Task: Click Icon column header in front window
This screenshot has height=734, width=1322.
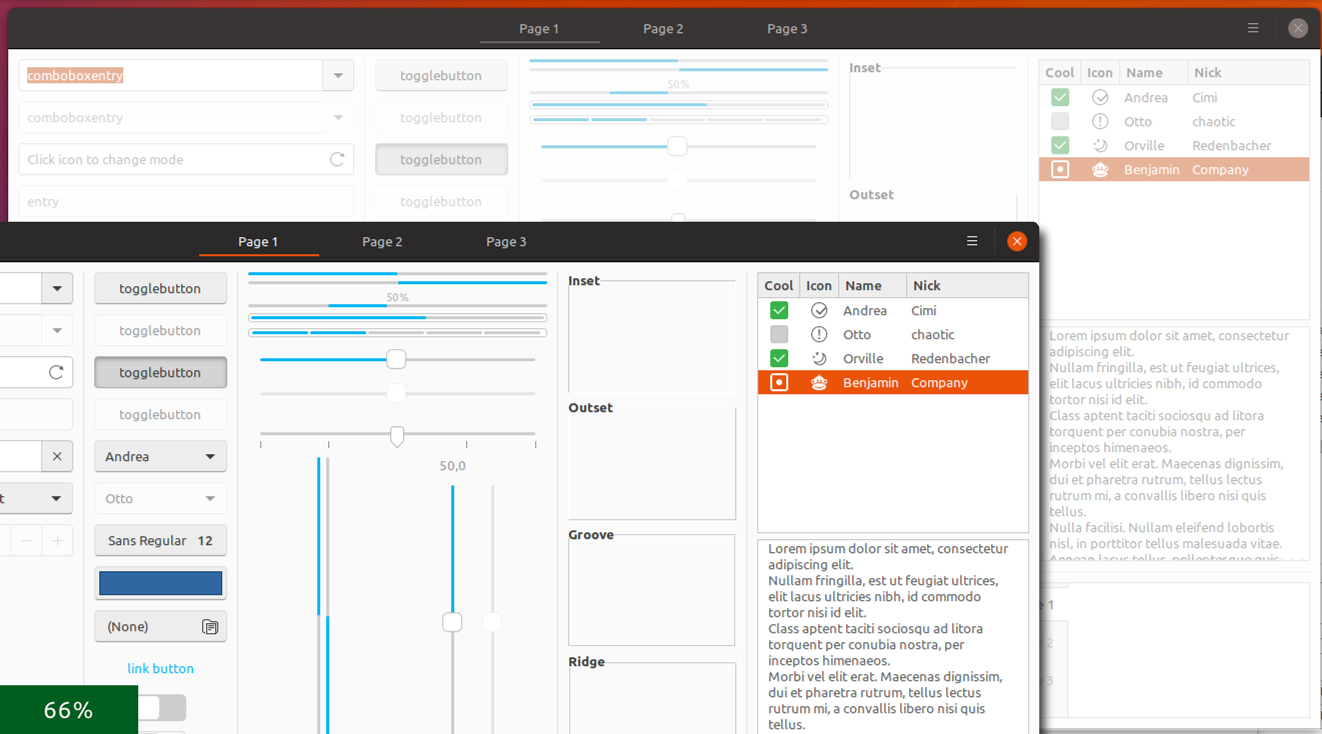Action: point(819,285)
